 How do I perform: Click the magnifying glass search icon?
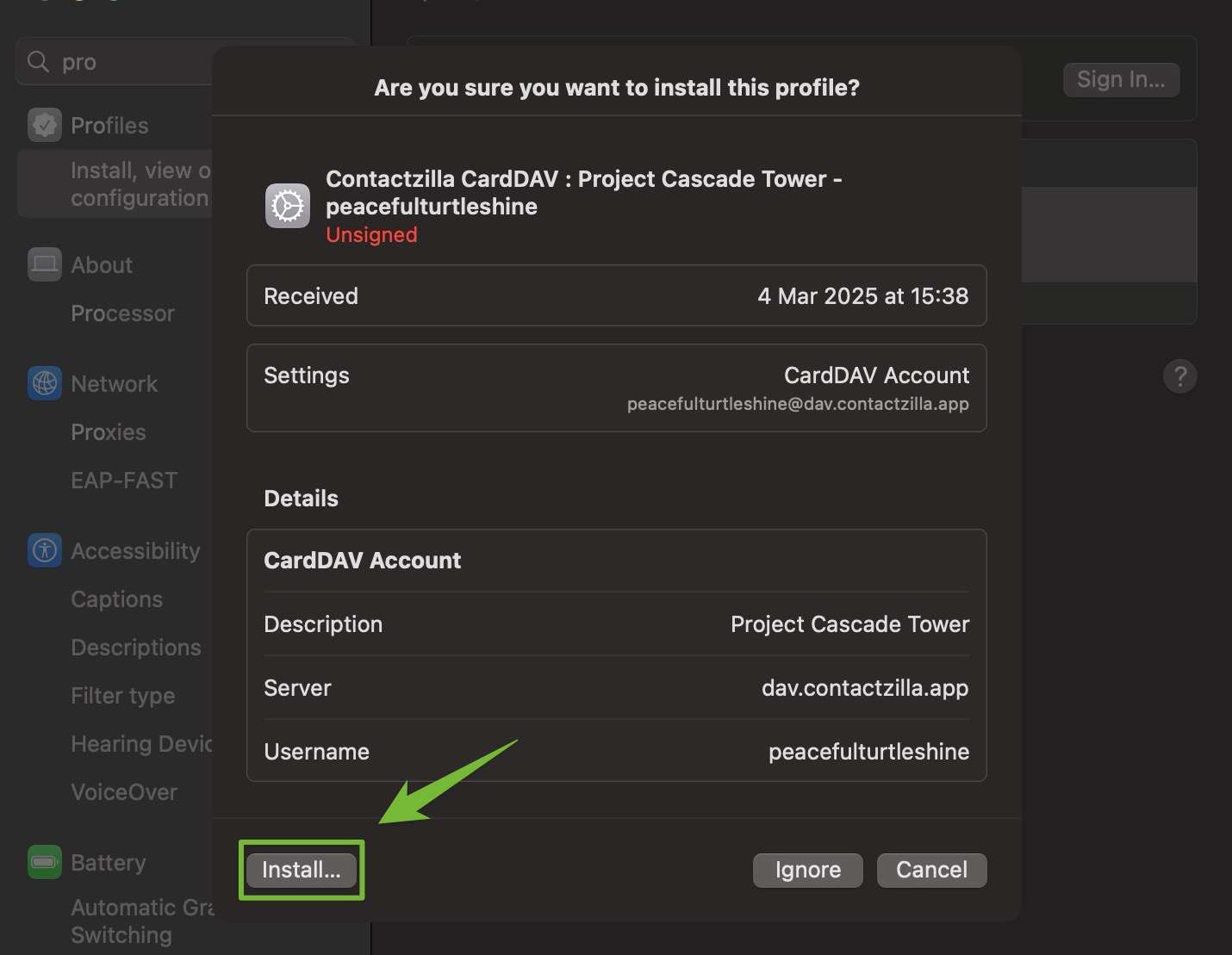point(38,62)
